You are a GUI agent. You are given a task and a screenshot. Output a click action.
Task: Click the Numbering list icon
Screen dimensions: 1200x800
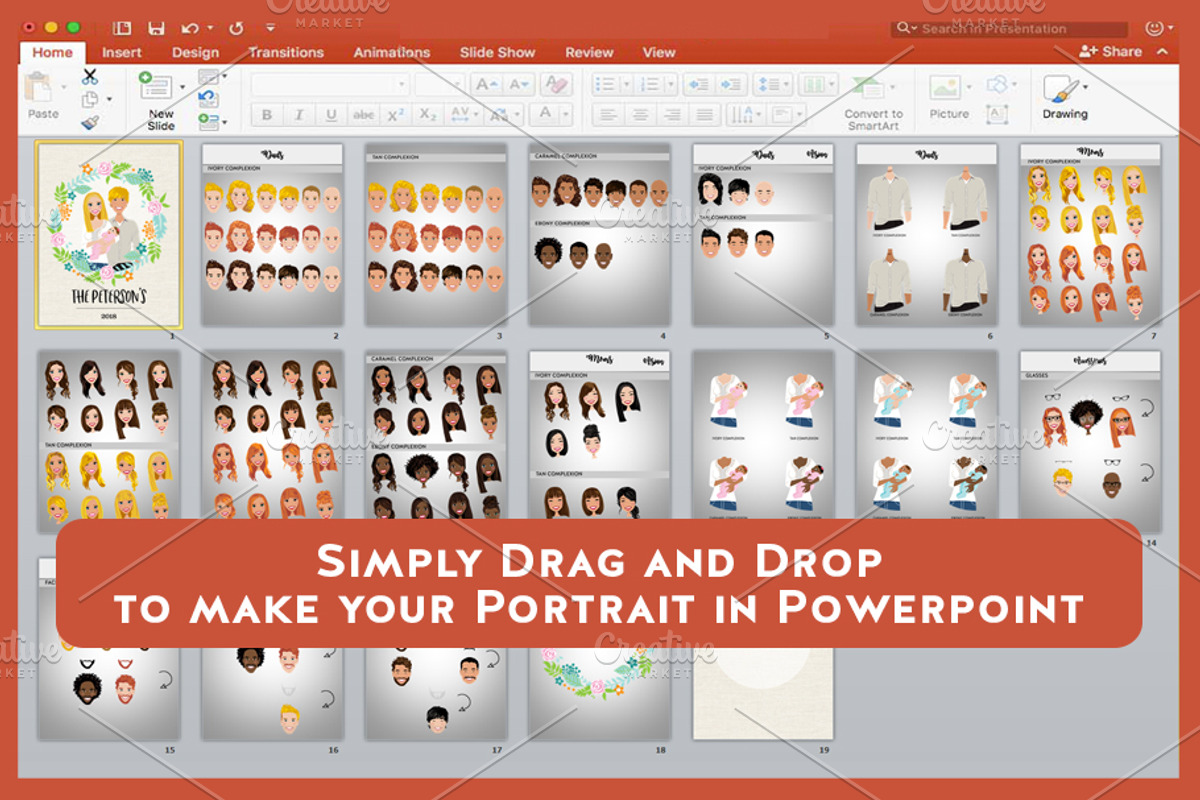coord(649,85)
